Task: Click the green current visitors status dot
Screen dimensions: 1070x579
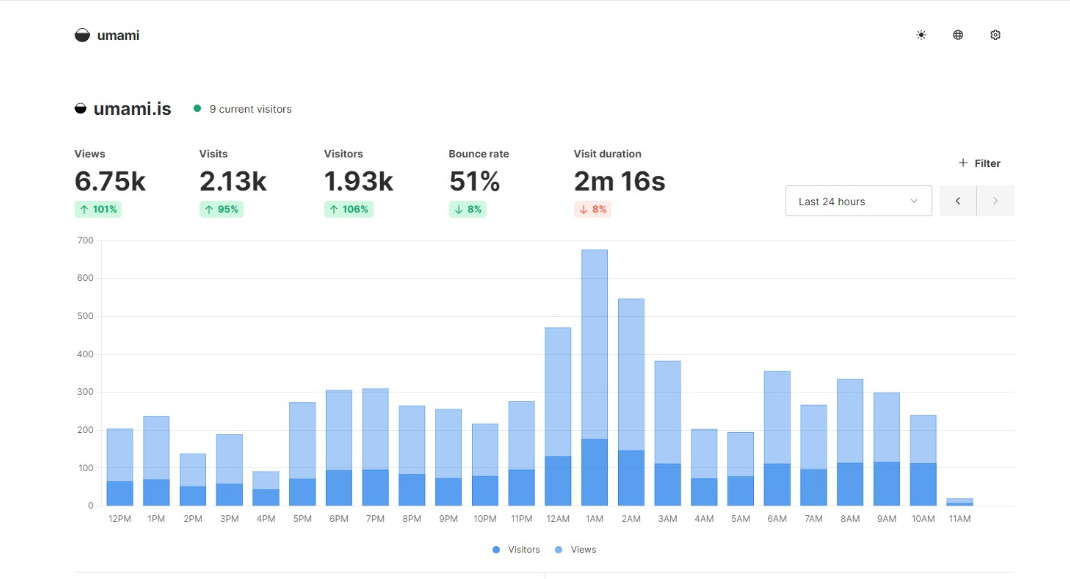Action: (197, 109)
